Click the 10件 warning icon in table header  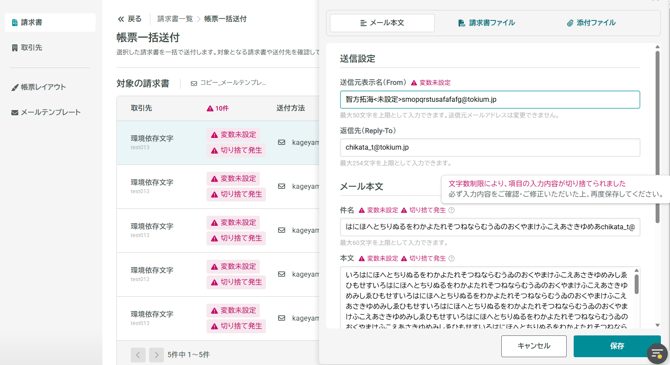[210, 109]
